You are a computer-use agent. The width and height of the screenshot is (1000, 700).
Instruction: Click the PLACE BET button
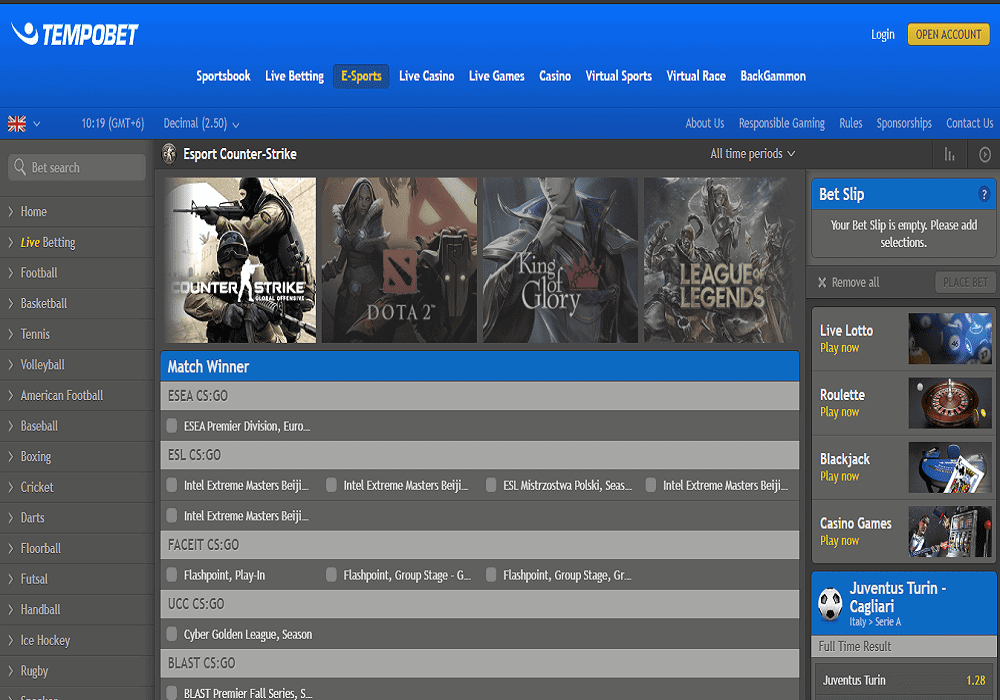coord(965,282)
